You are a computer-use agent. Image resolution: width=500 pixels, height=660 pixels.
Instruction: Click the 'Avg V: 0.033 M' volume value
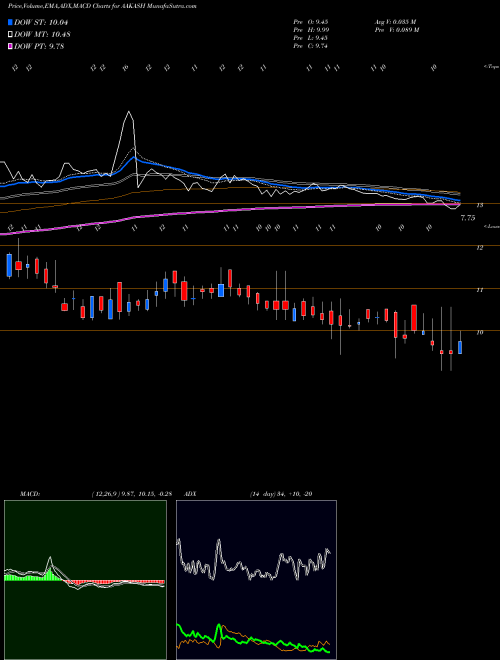click(395, 22)
